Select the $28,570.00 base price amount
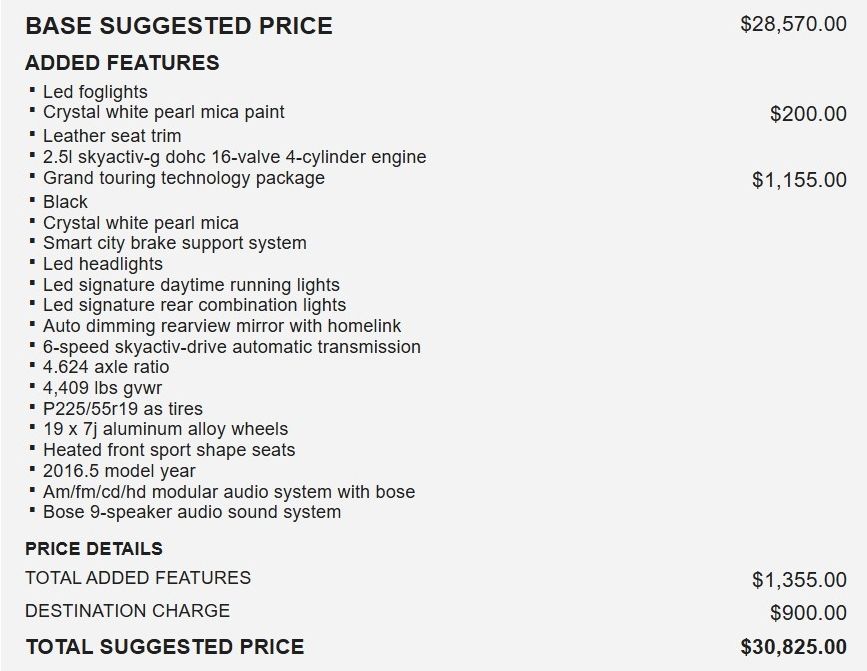Image resolution: width=867 pixels, height=671 pixels. [x=793, y=24]
